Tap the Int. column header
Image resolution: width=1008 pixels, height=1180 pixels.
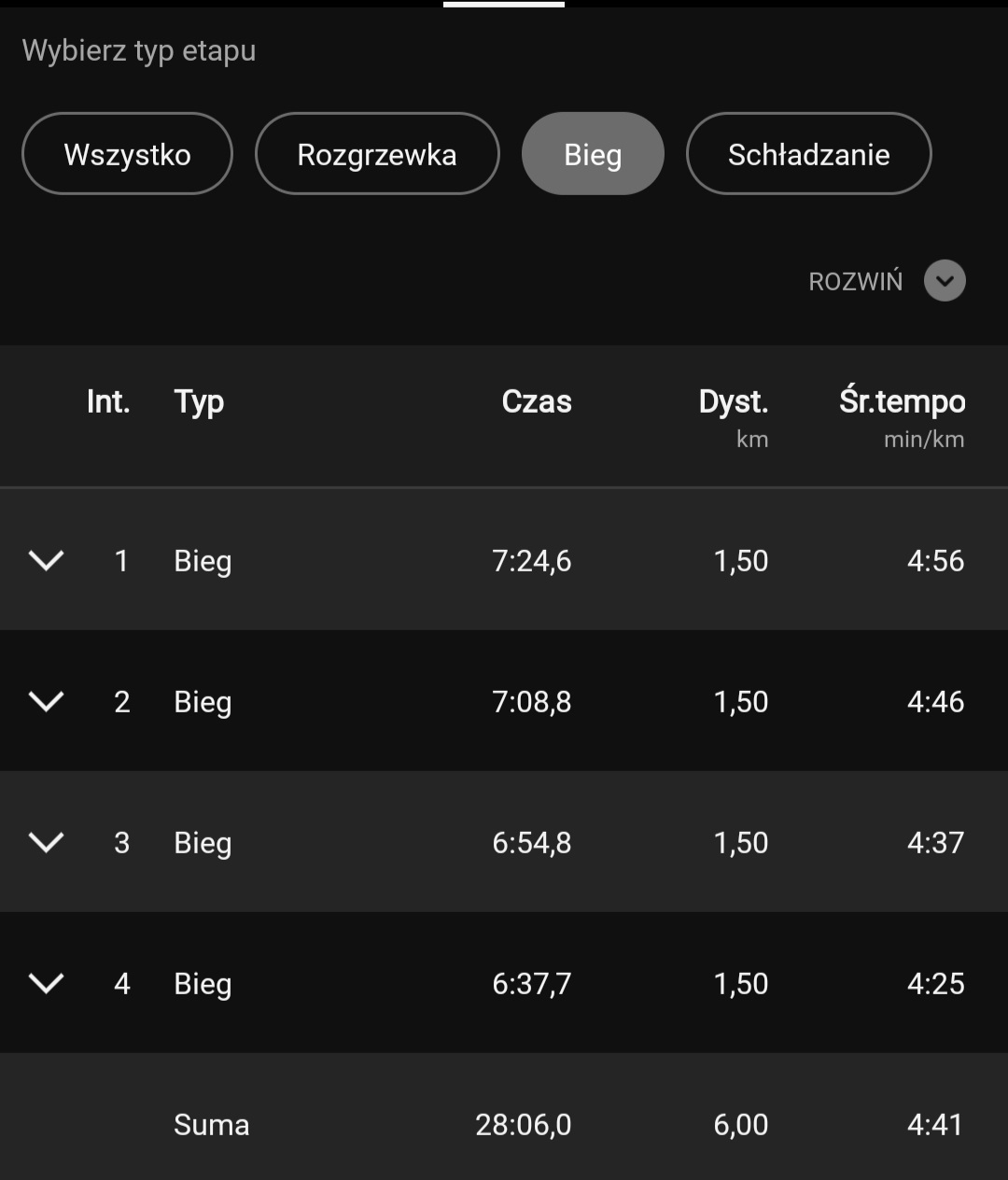click(x=108, y=401)
